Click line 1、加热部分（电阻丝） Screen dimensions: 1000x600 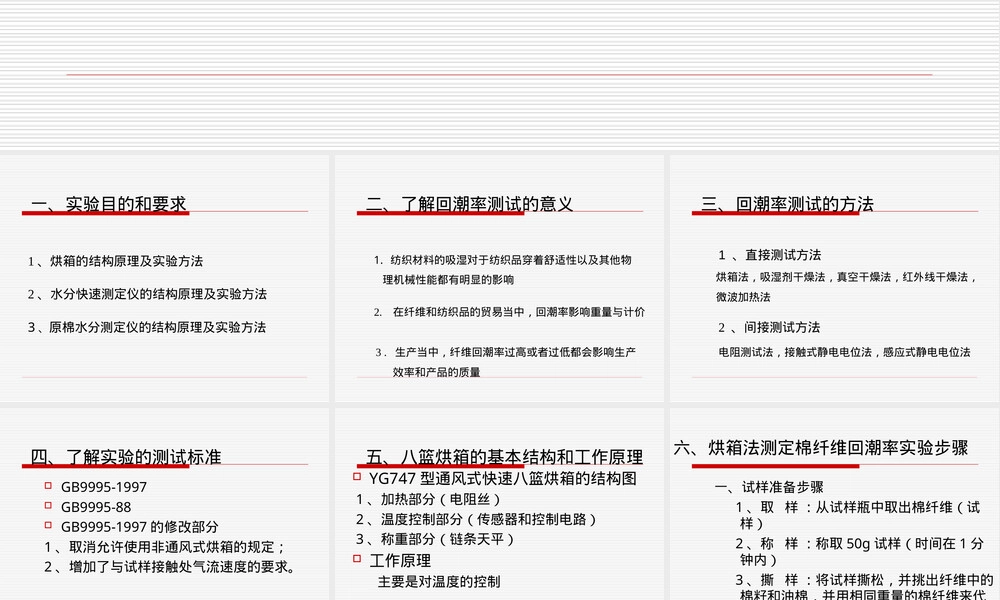coord(429,499)
